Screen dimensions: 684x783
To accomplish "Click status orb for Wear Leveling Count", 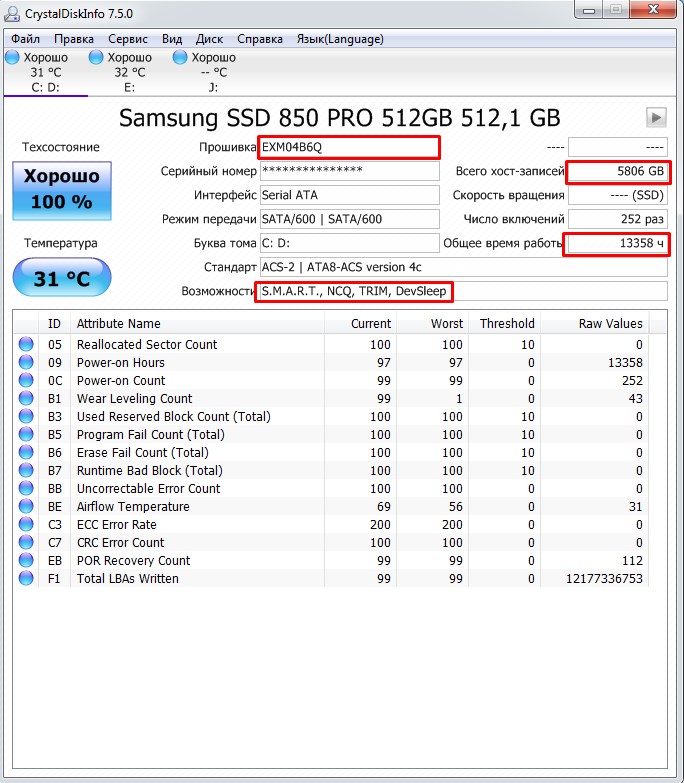I will coord(26,398).
